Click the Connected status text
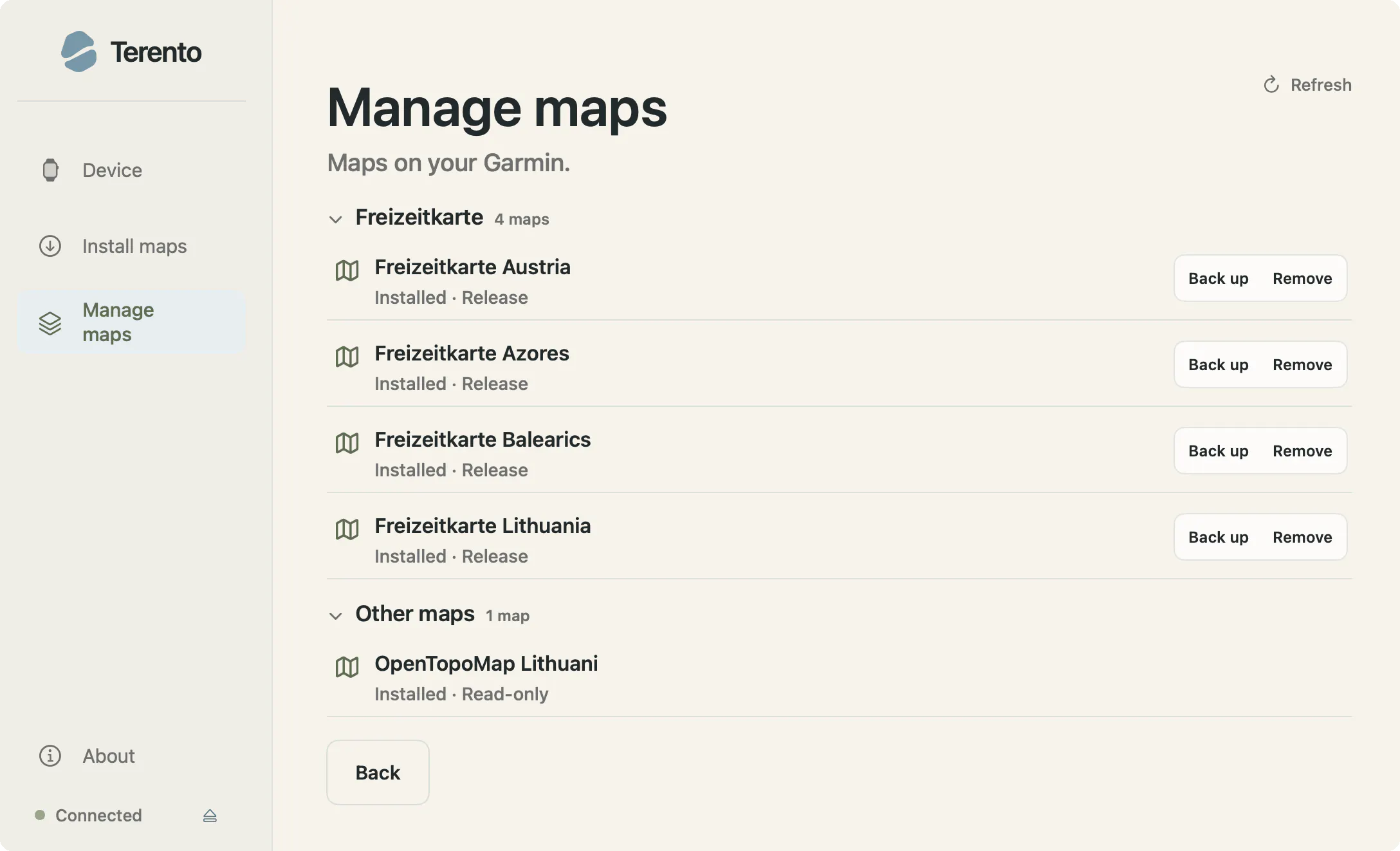The width and height of the screenshot is (1400, 851). pyautogui.click(x=98, y=815)
